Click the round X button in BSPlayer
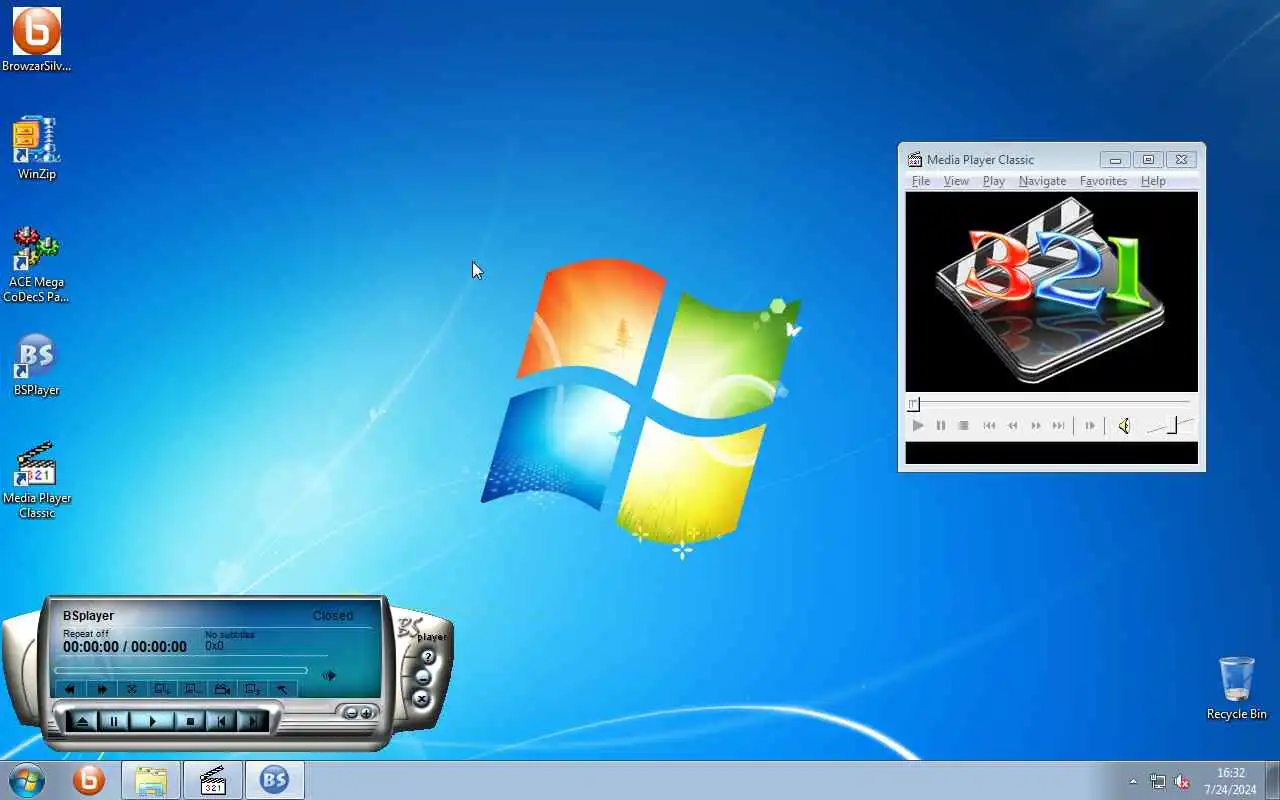The height and width of the screenshot is (800, 1280). [x=421, y=699]
